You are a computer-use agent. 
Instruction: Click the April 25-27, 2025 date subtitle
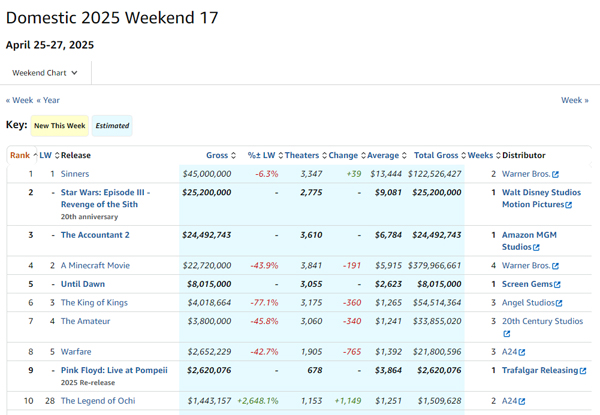tap(50, 45)
